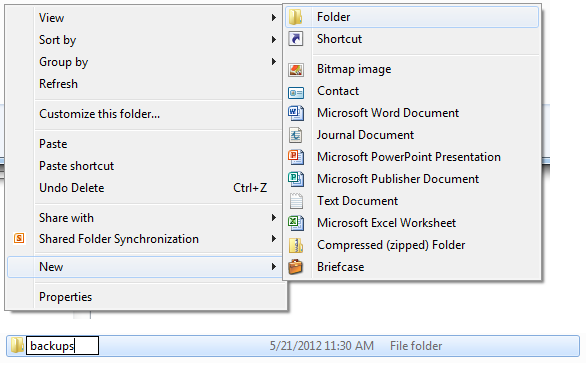Click the folder icon beside backups
Viewport: 587px width, 366px height.
[x=17, y=345]
